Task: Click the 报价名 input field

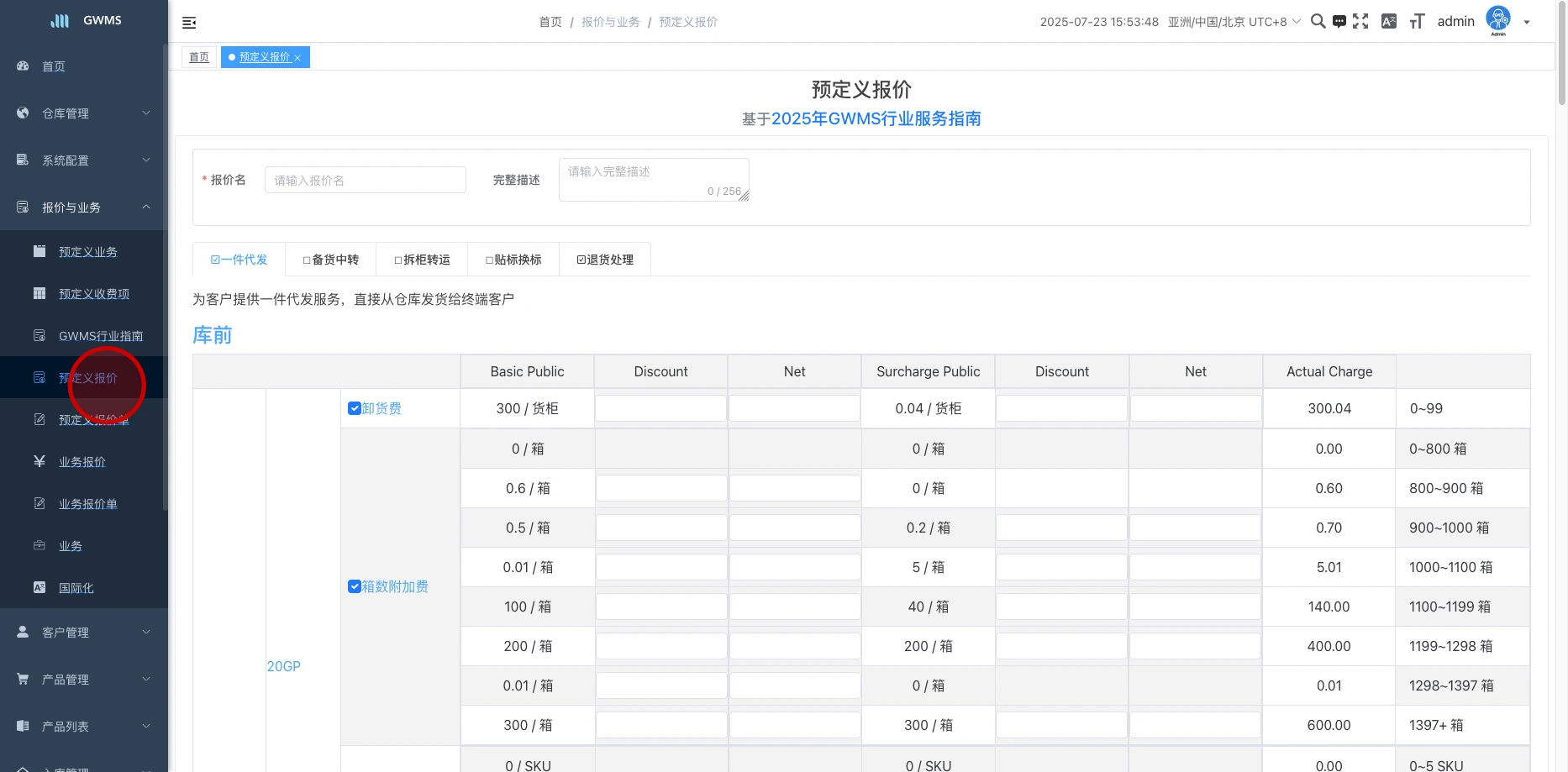Action: [365, 180]
